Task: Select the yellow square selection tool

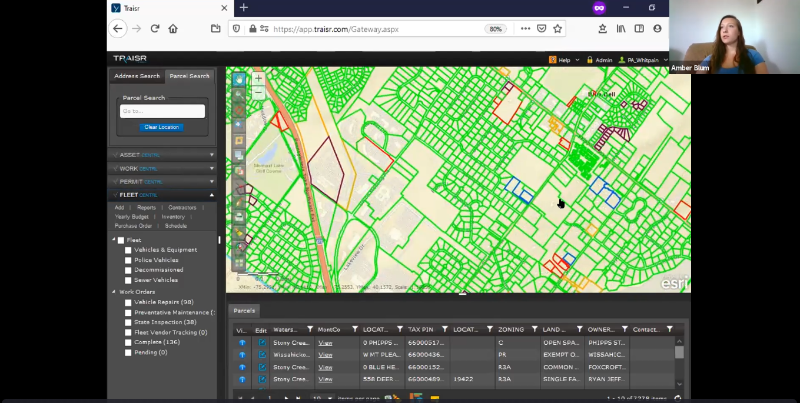Action: (x=239, y=140)
